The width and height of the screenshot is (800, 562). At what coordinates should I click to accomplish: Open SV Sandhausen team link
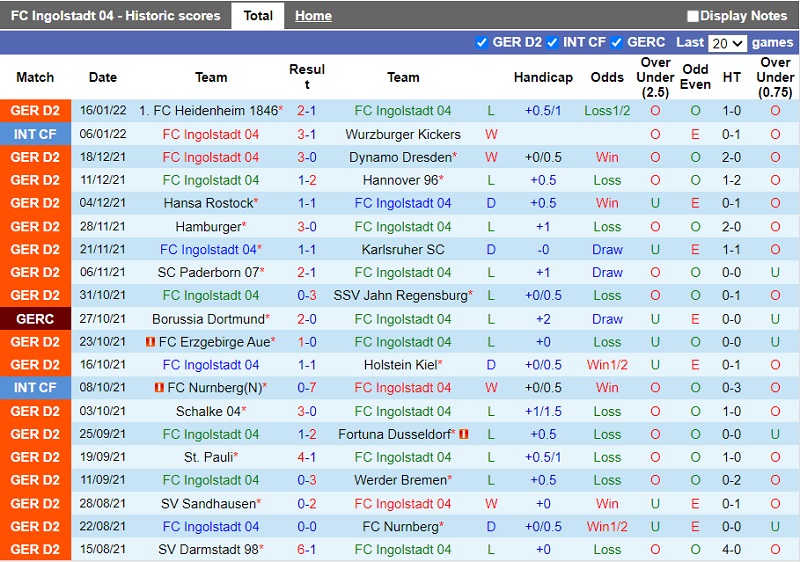(208, 503)
